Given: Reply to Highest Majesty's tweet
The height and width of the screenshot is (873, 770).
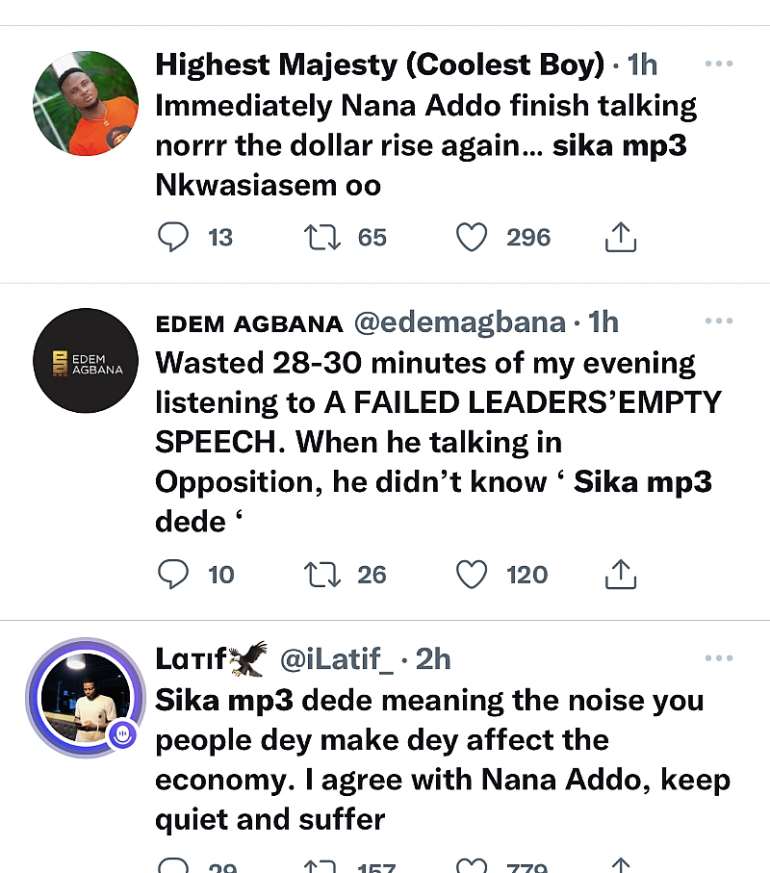Looking at the screenshot, I should coord(174,237).
